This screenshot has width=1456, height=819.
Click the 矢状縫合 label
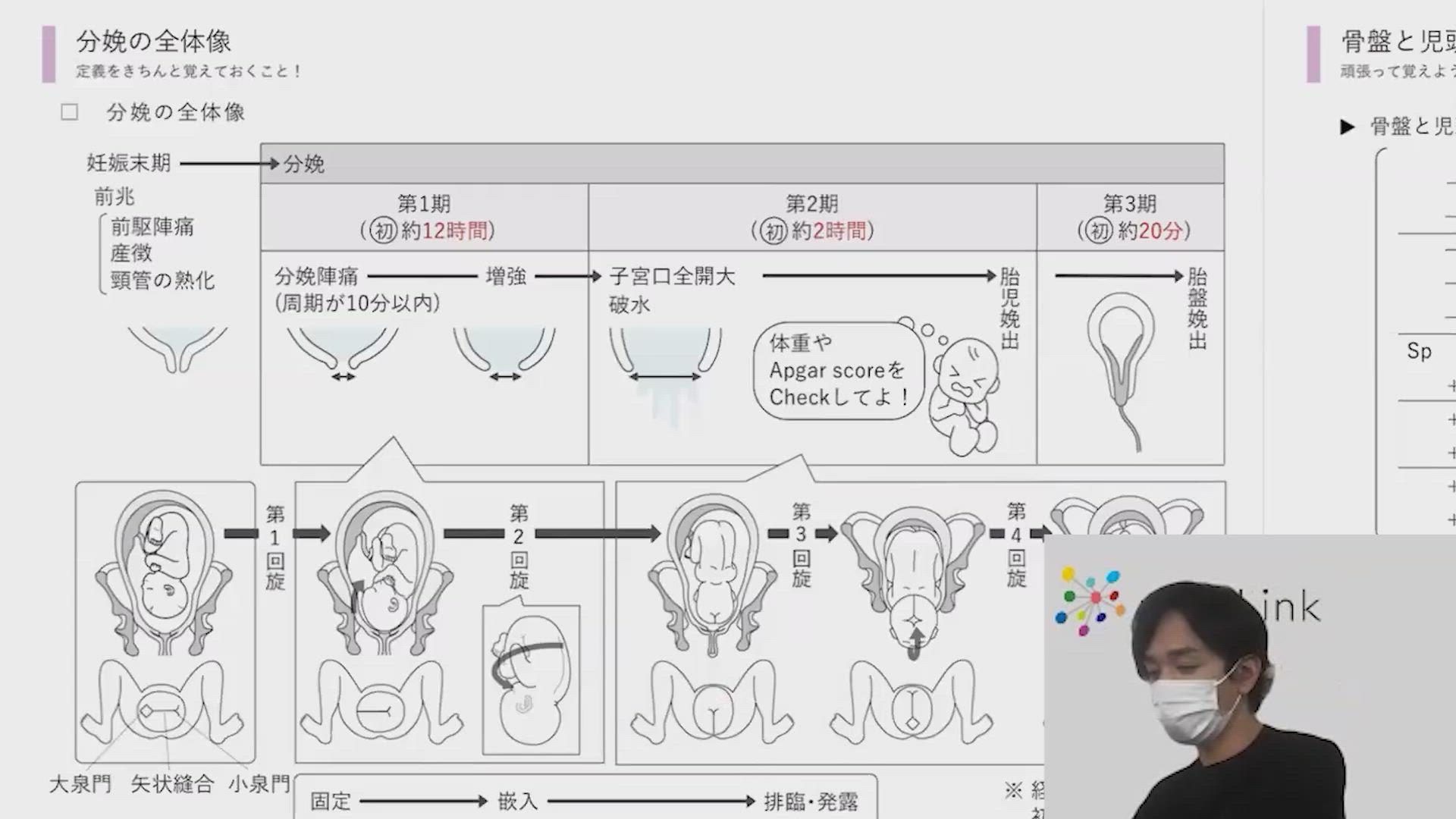pyautogui.click(x=172, y=784)
